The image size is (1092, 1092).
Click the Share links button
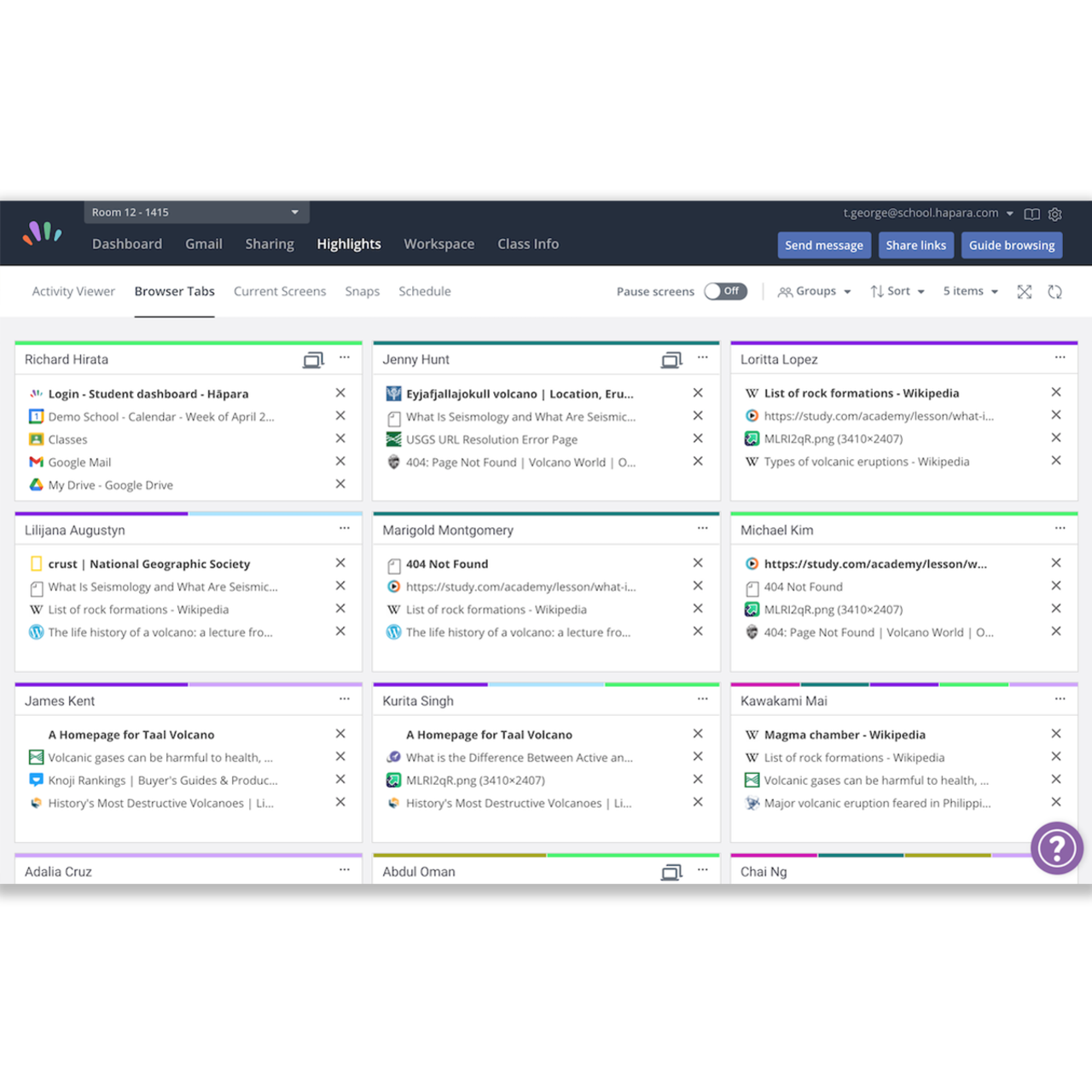[915, 245]
